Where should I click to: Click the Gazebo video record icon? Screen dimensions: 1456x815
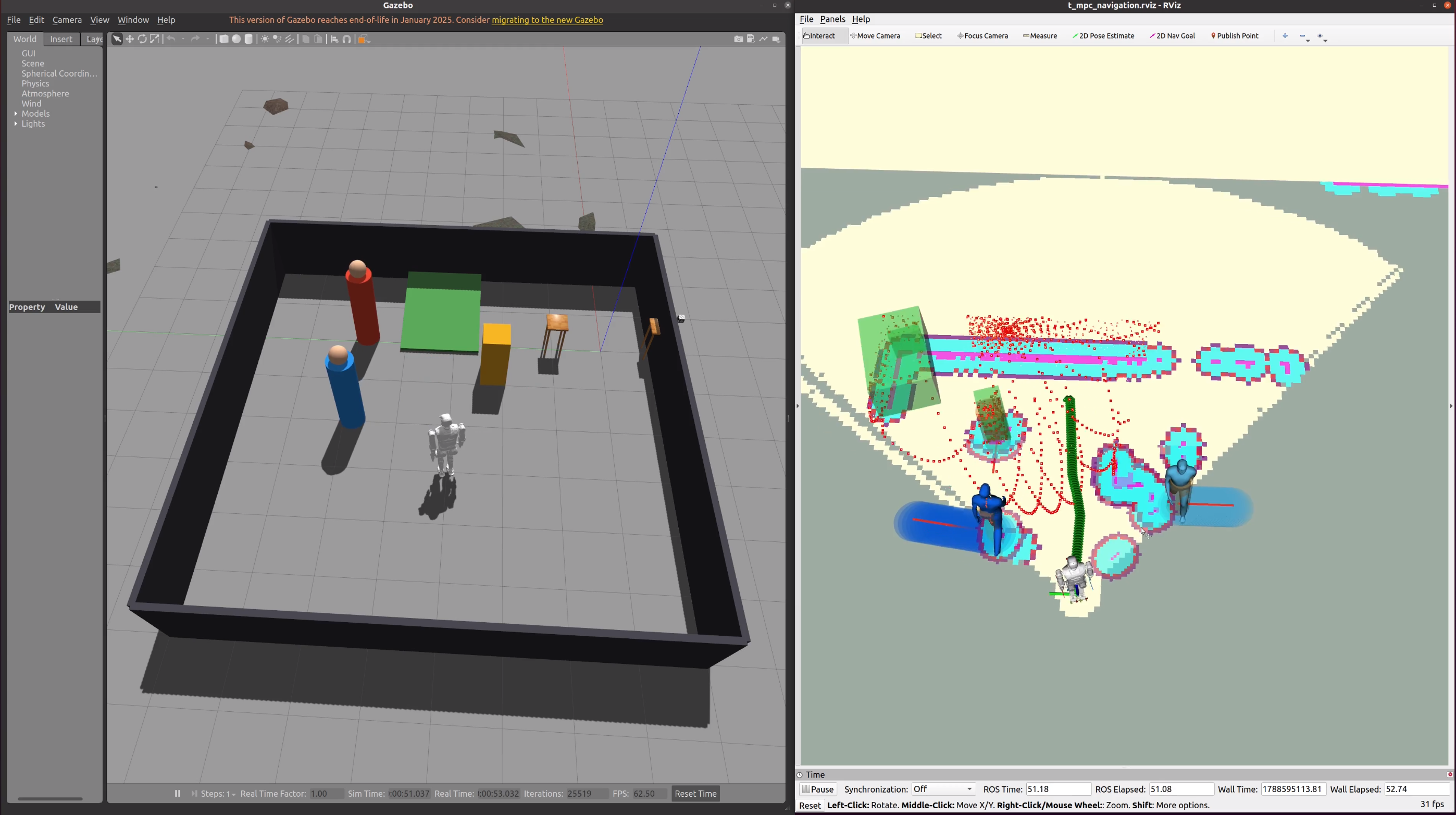point(776,39)
